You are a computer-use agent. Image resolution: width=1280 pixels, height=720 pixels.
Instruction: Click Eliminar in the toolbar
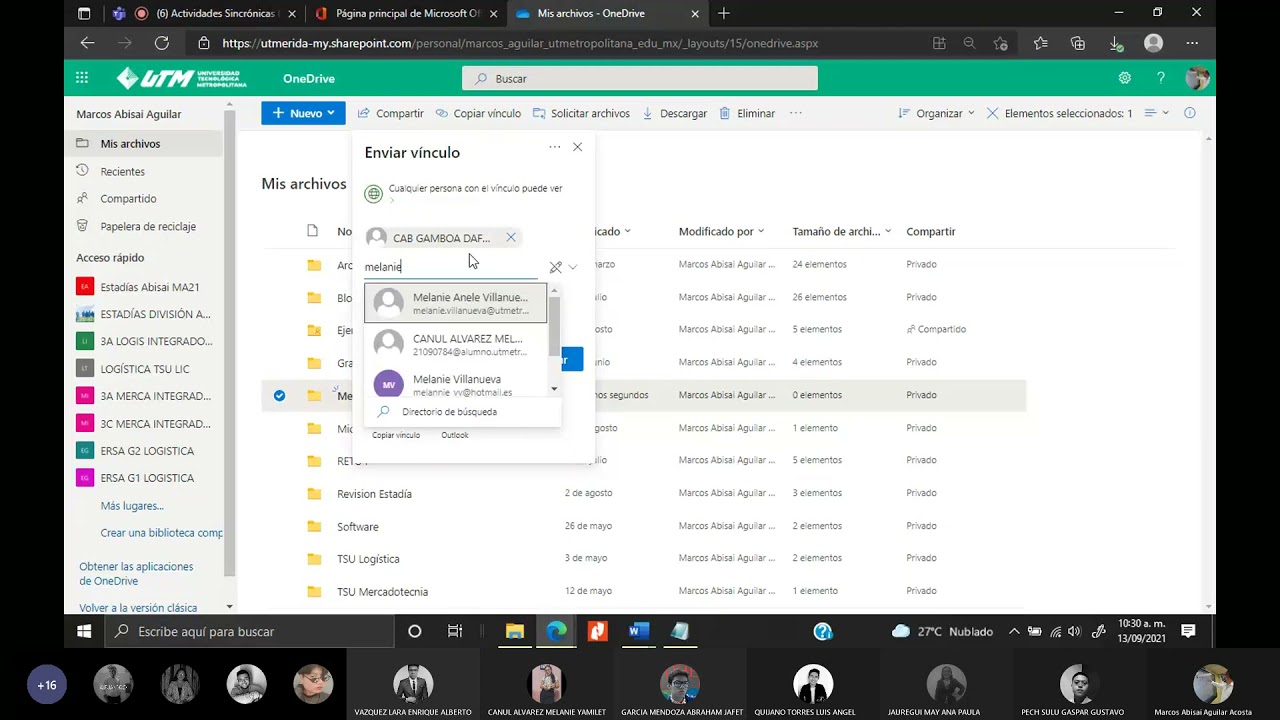(x=747, y=113)
